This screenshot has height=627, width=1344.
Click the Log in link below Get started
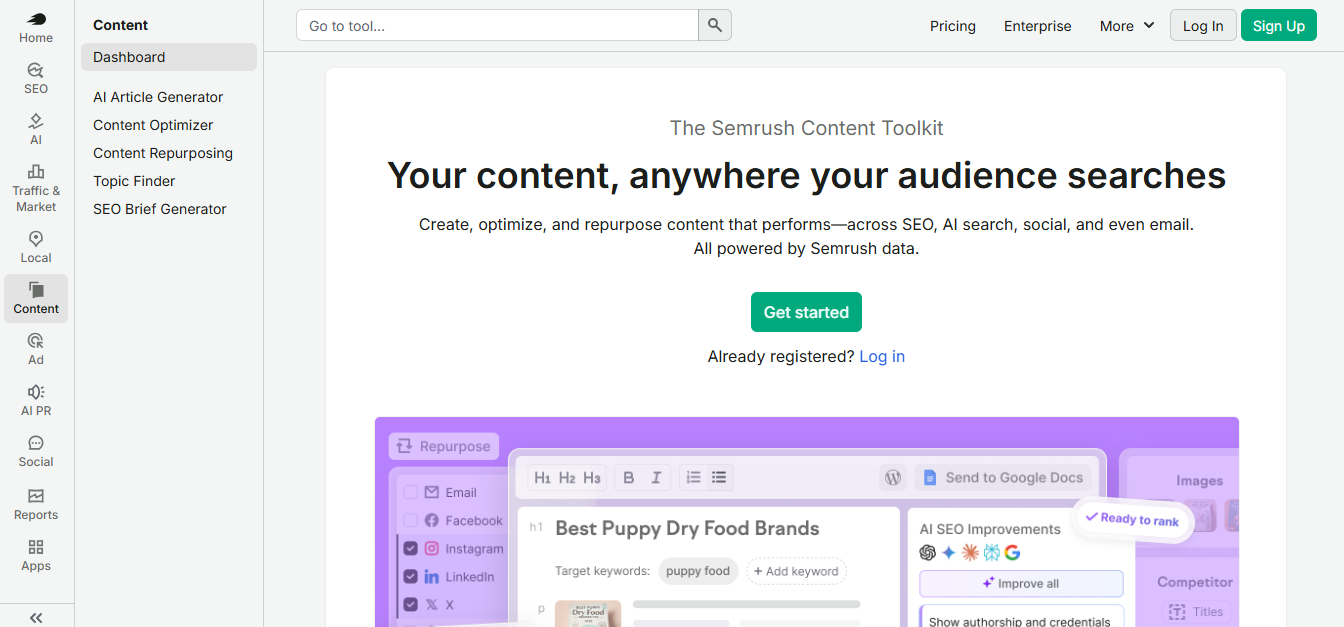pyautogui.click(x=882, y=356)
